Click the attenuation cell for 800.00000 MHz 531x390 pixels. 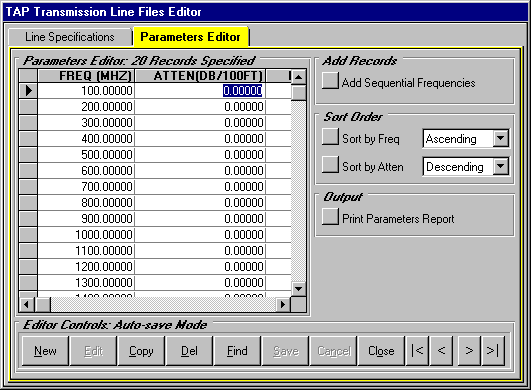tap(200, 202)
